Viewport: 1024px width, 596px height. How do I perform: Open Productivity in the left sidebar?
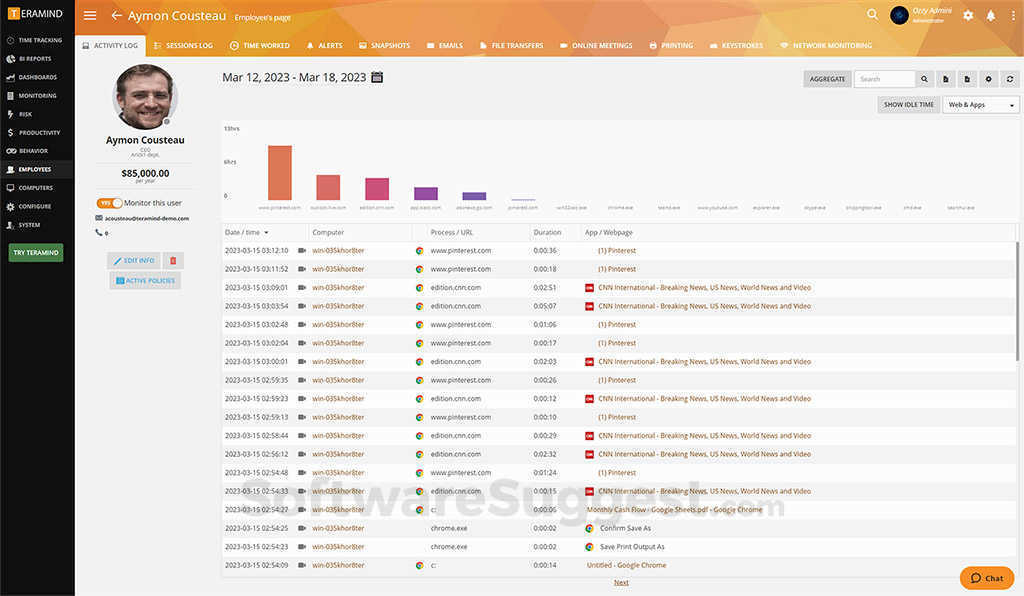pos(38,132)
